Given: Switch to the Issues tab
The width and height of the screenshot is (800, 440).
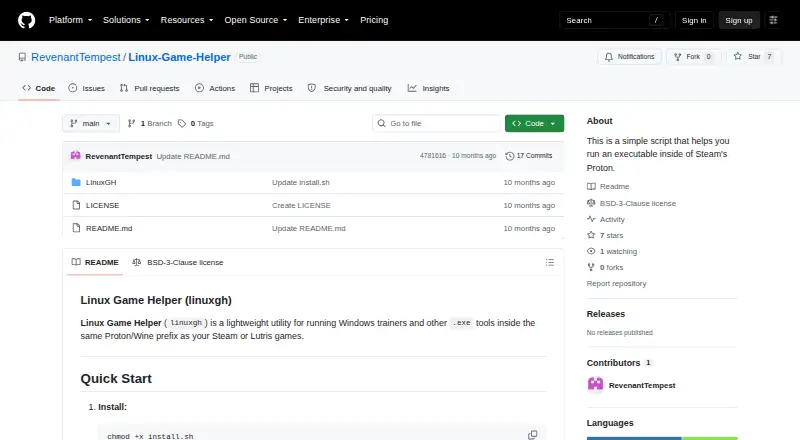Looking at the screenshot, I should pos(87,88).
